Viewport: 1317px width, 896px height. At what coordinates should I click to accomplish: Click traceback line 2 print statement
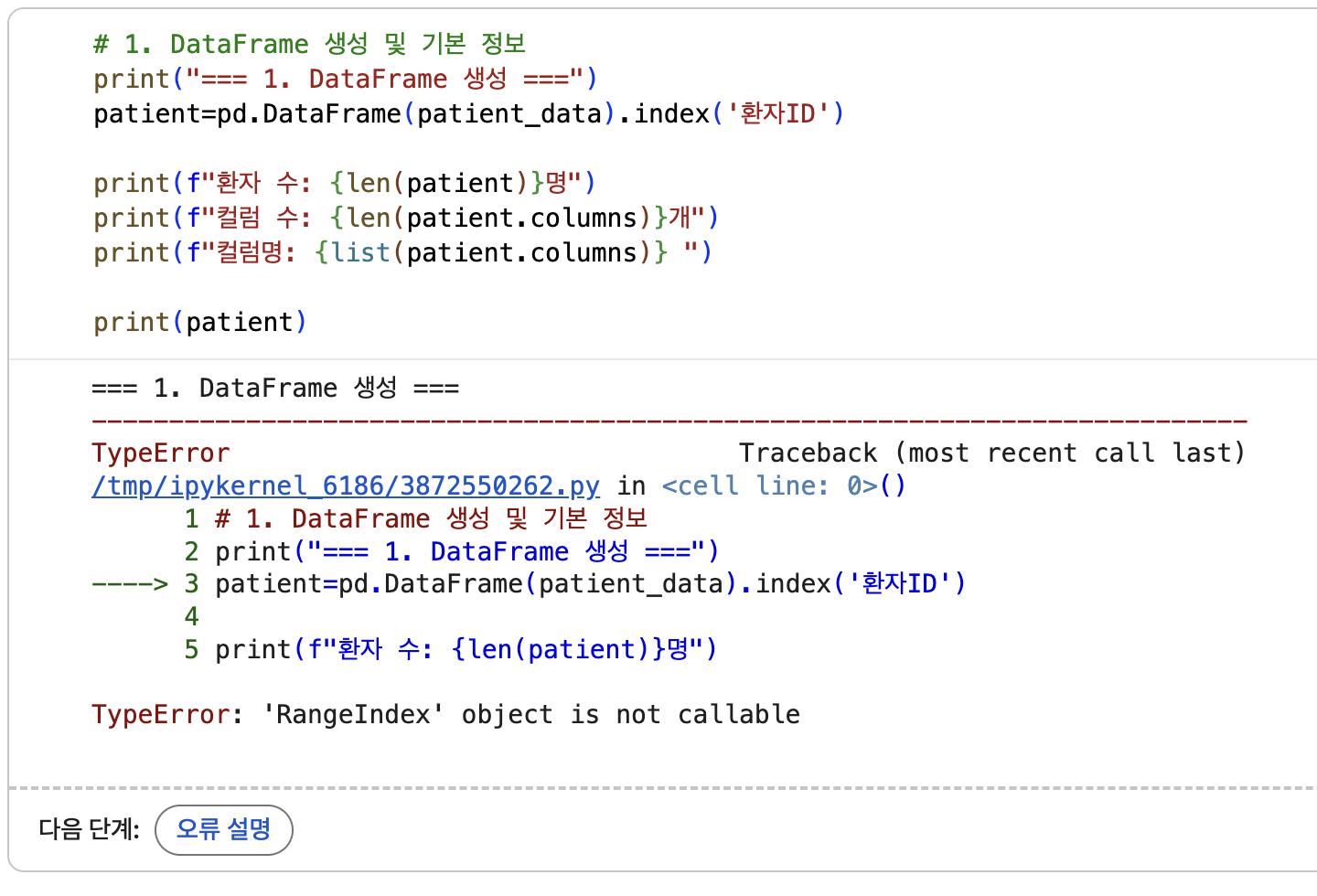[452, 551]
